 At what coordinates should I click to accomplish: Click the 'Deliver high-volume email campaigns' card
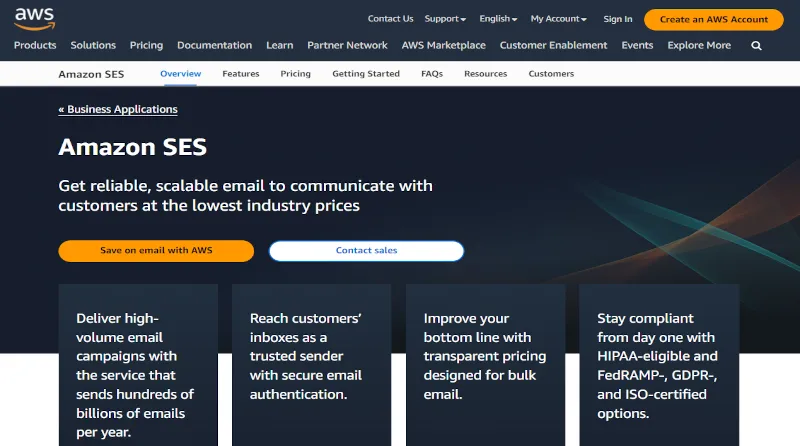(x=138, y=365)
